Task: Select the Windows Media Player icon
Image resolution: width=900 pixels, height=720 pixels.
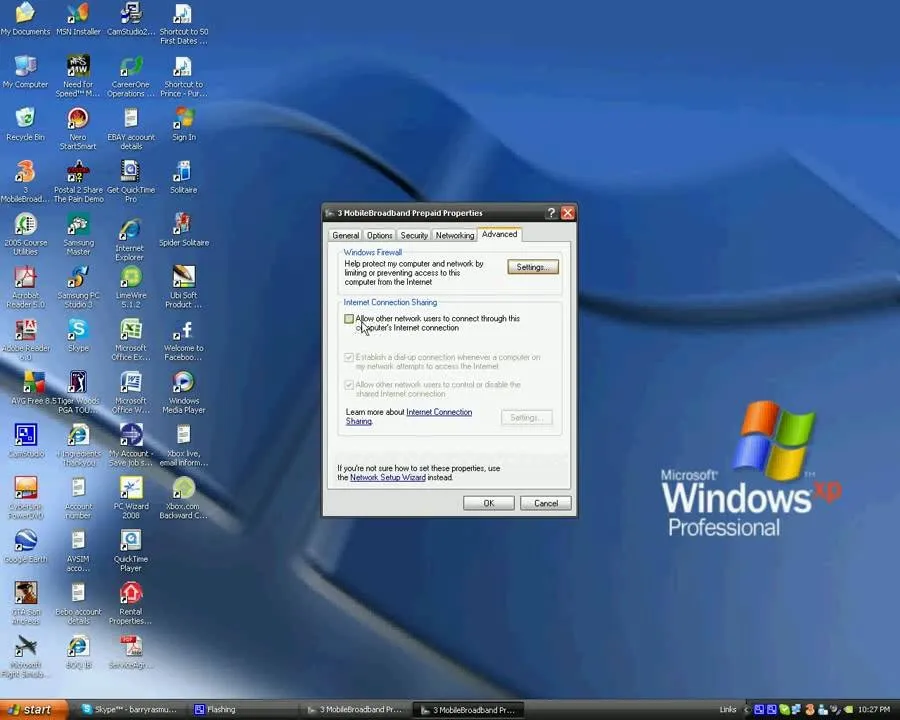Action: [184, 393]
